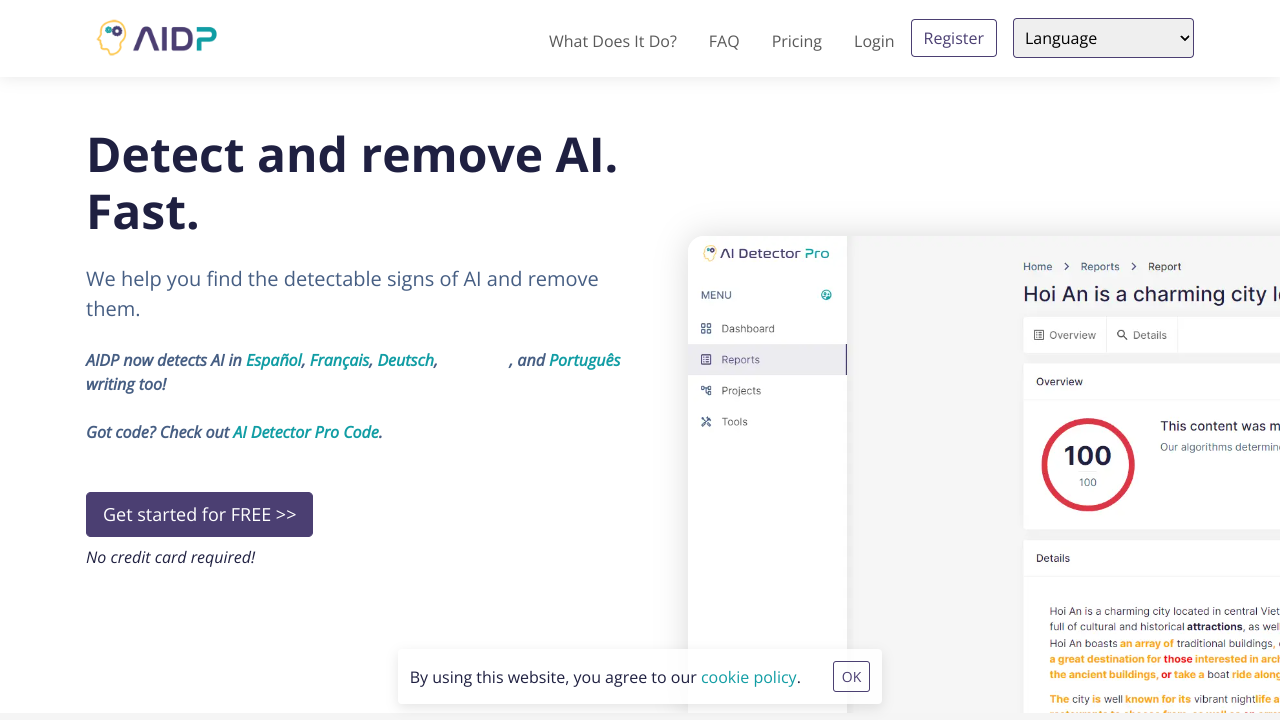Viewport: 1280px width, 720px height.
Task: Switch to the Overview tab in report
Action: point(1064,335)
